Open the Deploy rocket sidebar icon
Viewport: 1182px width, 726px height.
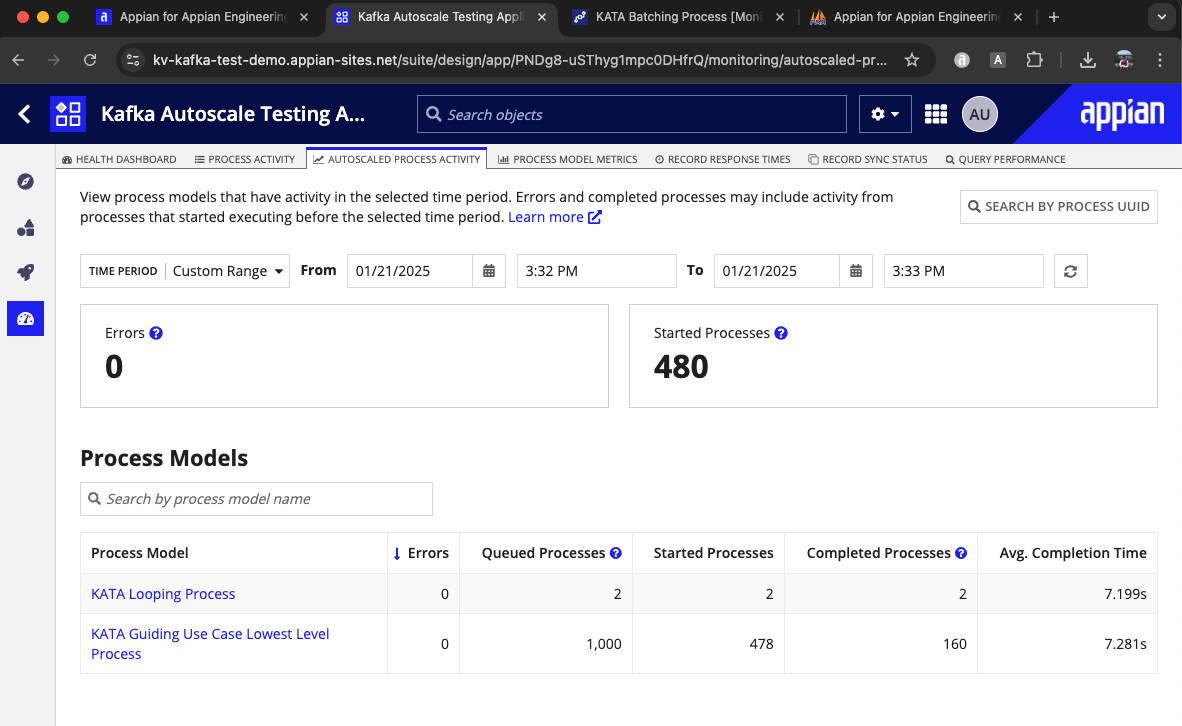pos(26,273)
